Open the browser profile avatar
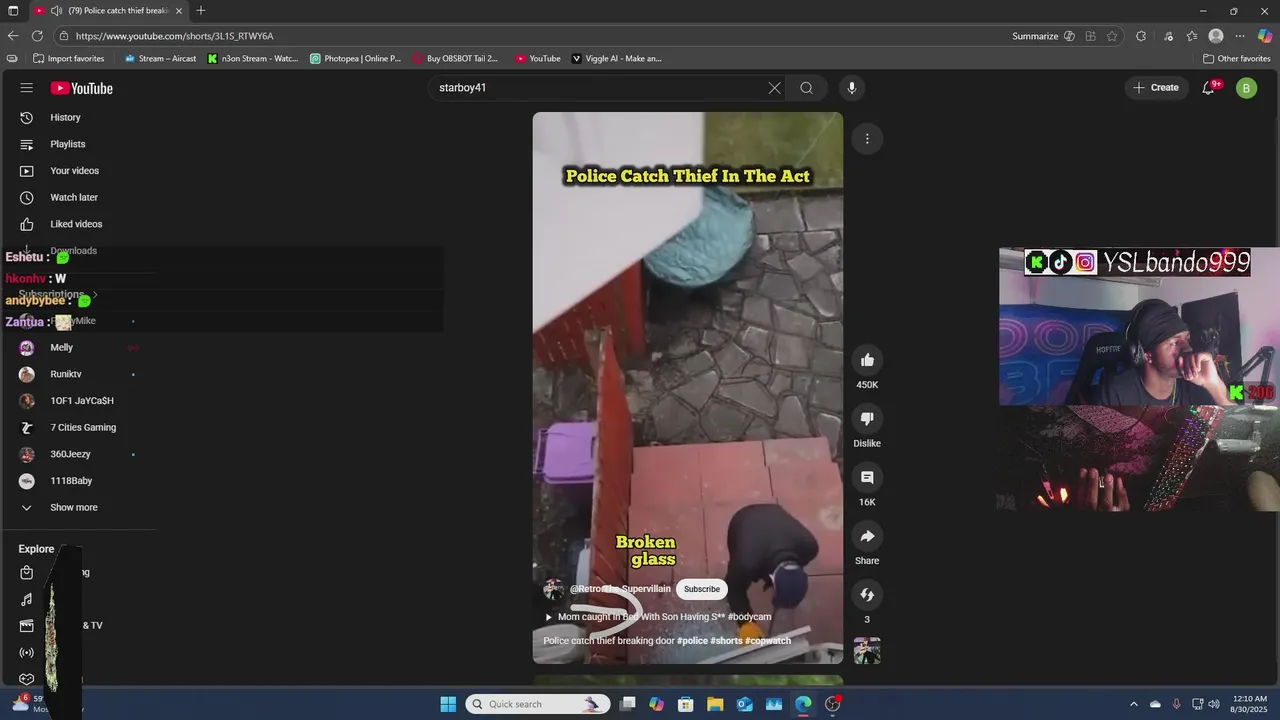1280x720 pixels. 1216,36
